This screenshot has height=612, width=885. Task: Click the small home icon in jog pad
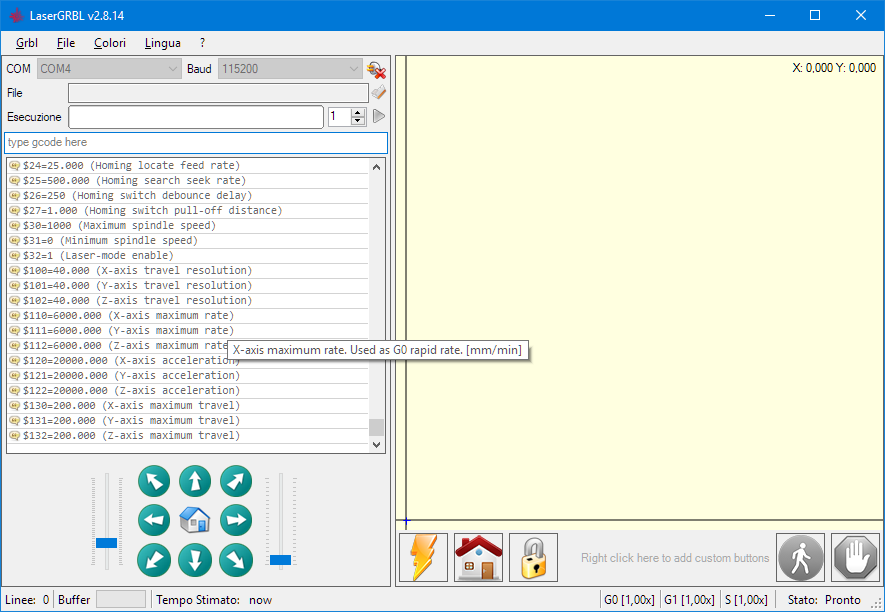click(x=195, y=520)
